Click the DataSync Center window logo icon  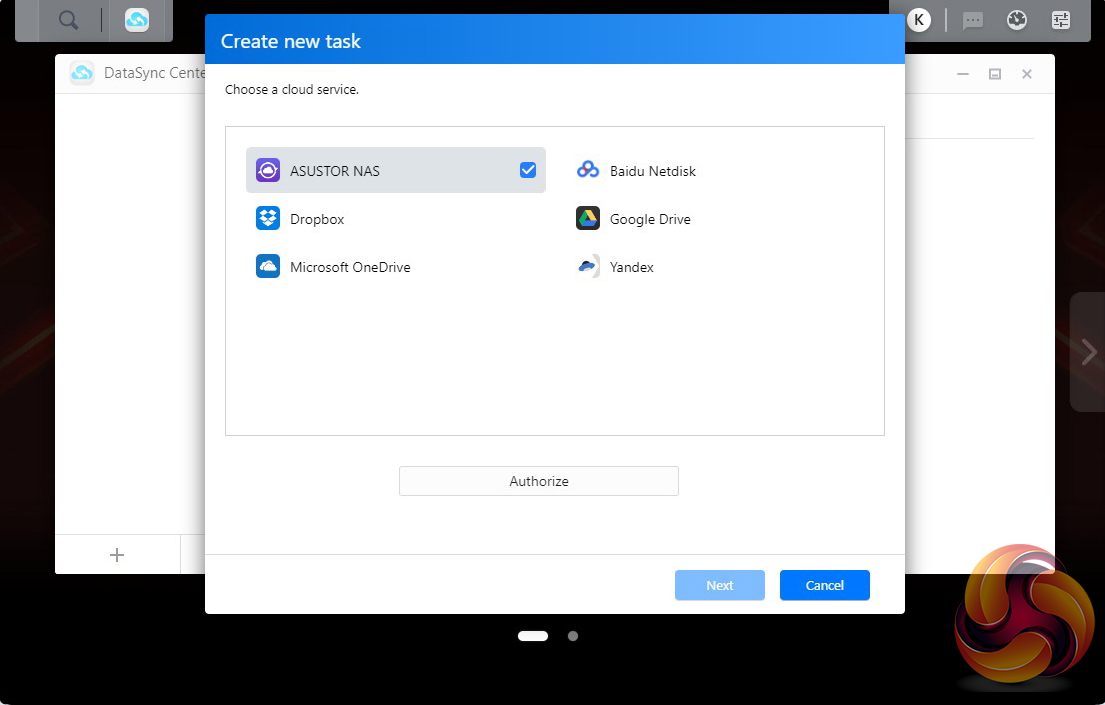(82, 73)
